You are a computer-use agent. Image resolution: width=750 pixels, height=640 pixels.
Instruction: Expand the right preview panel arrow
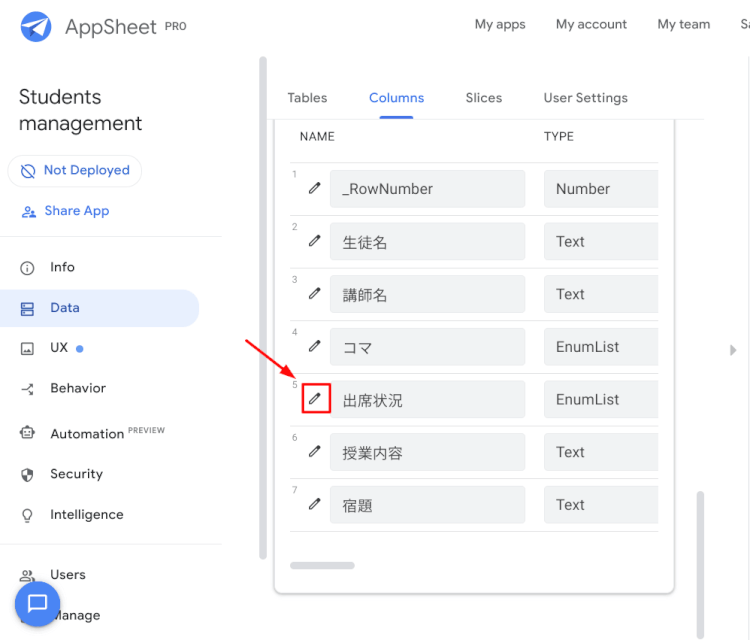[733, 350]
